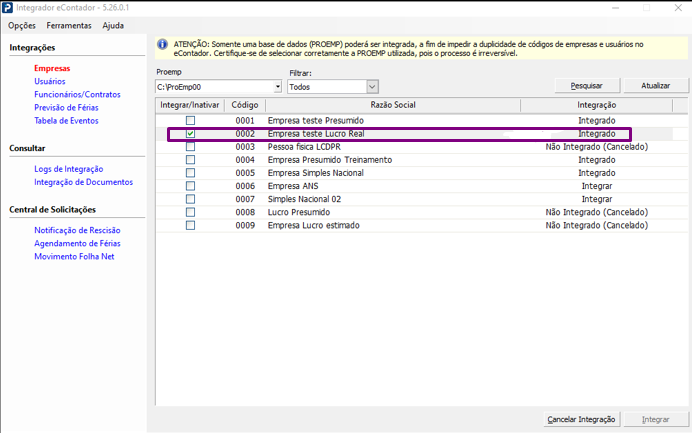The height and width of the screenshot is (433, 692).
Task: Go to Funcionários/Contratos section
Action: pyautogui.click(x=77, y=94)
